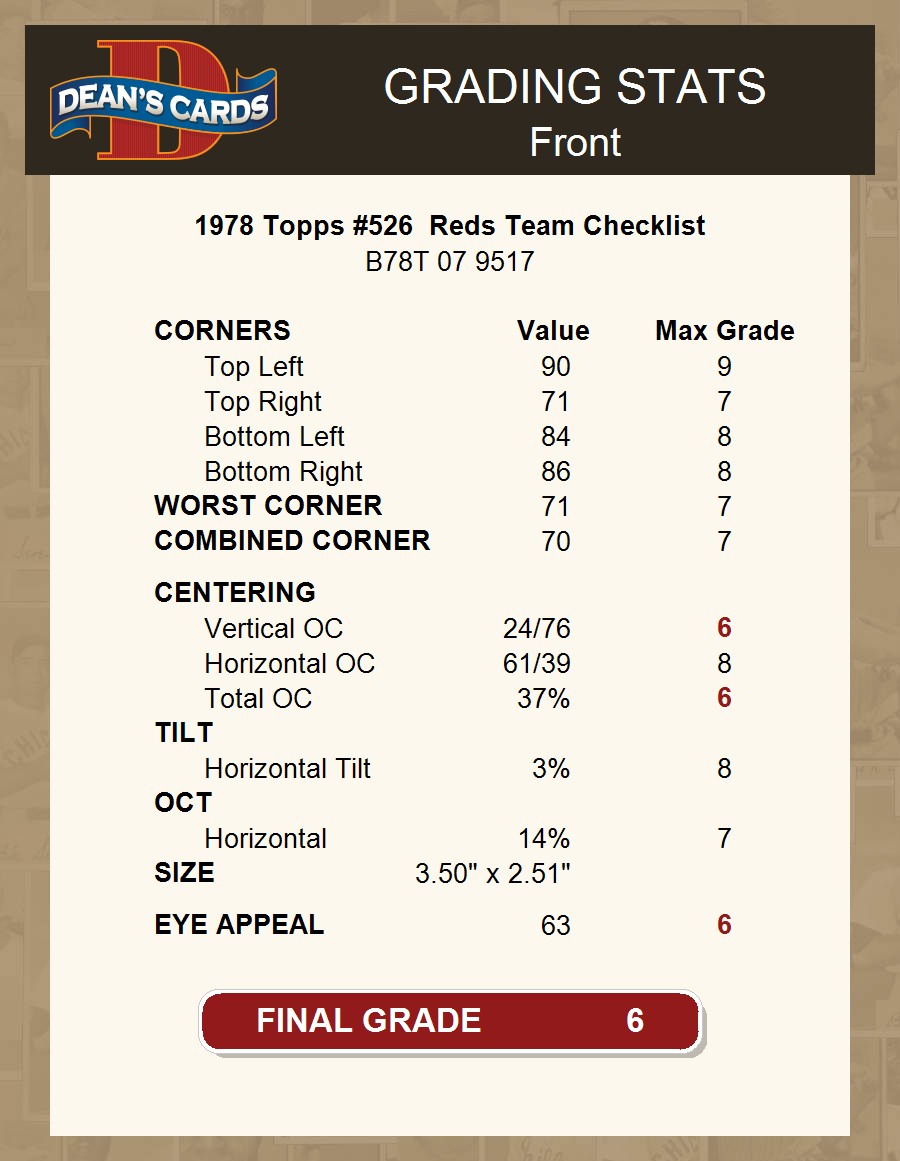Click the Top Left corner row label
This screenshot has width=900, height=1161.
pos(254,367)
